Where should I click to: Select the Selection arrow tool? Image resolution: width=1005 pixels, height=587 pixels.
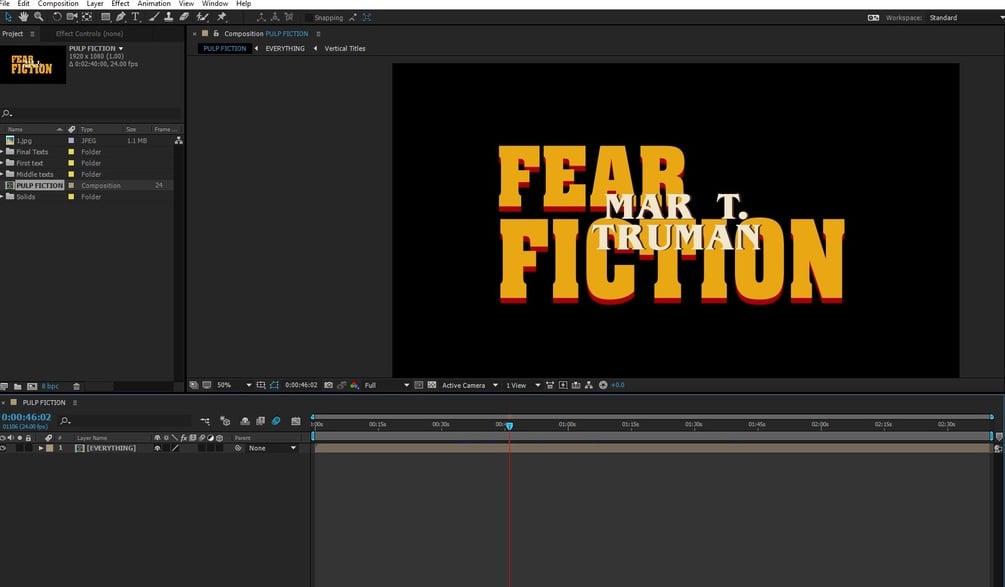(8, 17)
